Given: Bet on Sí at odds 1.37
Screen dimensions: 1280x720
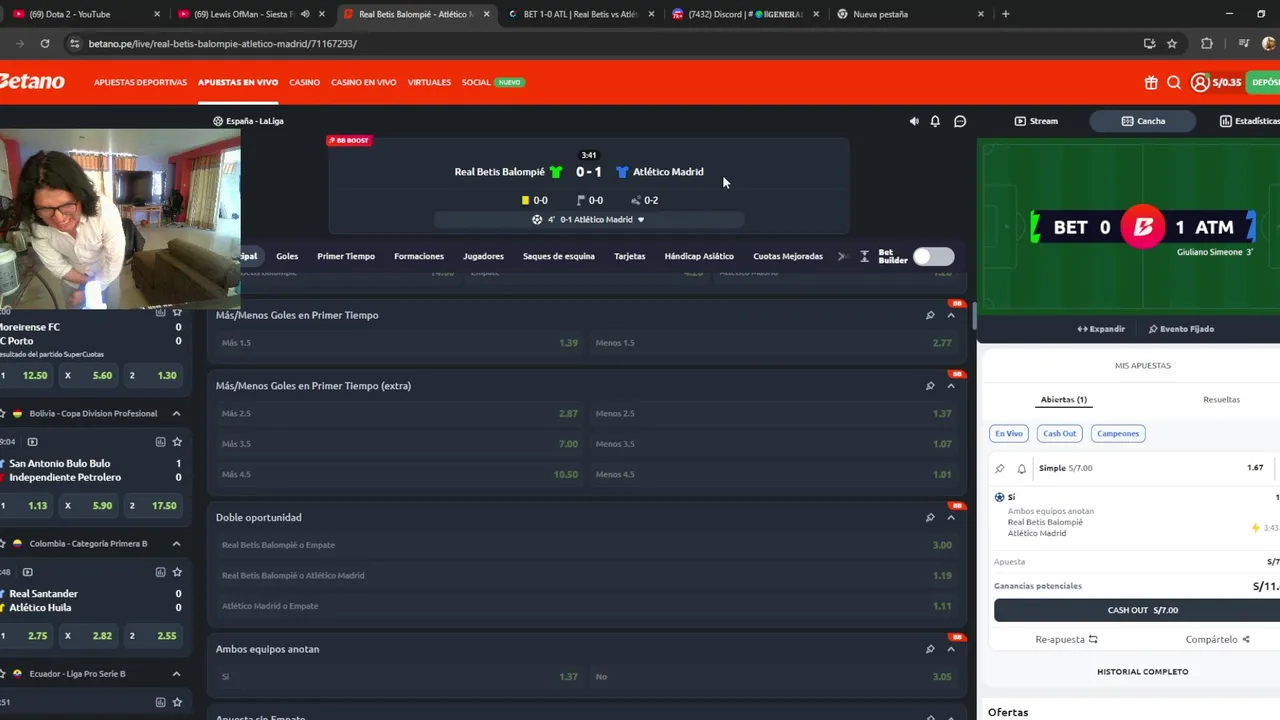Looking at the screenshot, I should coord(400,677).
